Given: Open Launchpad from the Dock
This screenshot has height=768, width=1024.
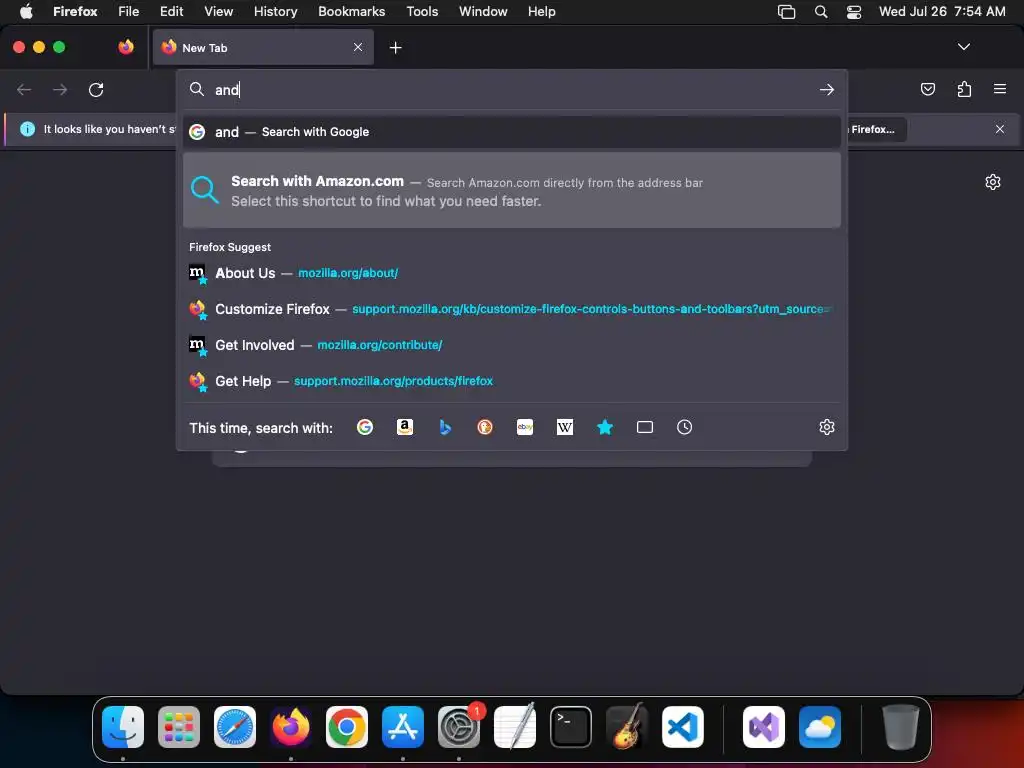Looking at the screenshot, I should (179, 727).
